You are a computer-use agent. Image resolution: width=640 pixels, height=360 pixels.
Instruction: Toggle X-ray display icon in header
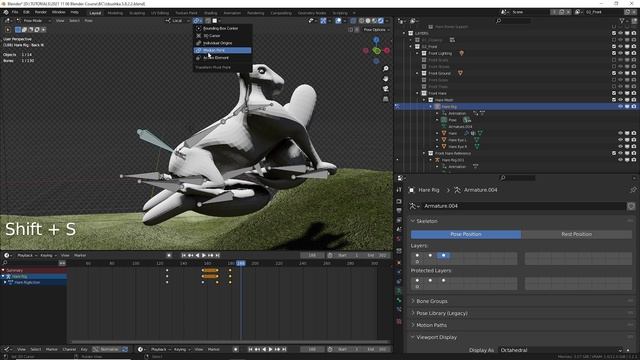point(353,20)
